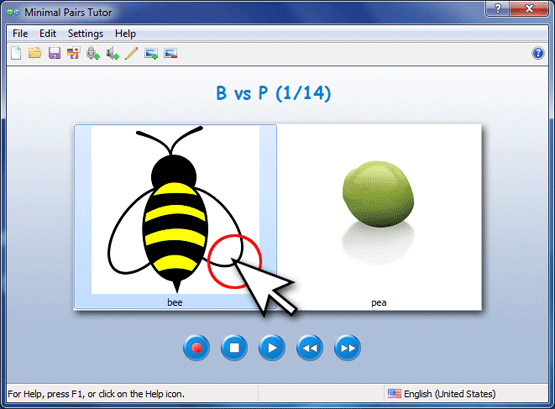
Task: Open the Help menu
Action: tap(125, 34)
